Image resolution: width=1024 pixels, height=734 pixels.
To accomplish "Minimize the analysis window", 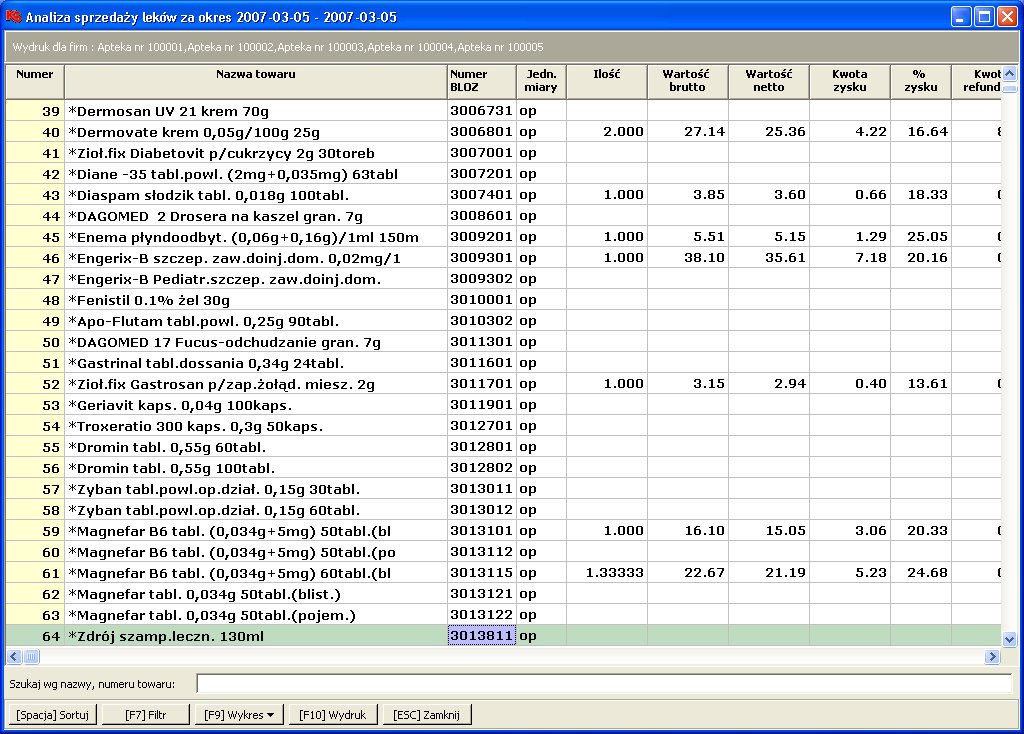I will (x=960, y=16).
